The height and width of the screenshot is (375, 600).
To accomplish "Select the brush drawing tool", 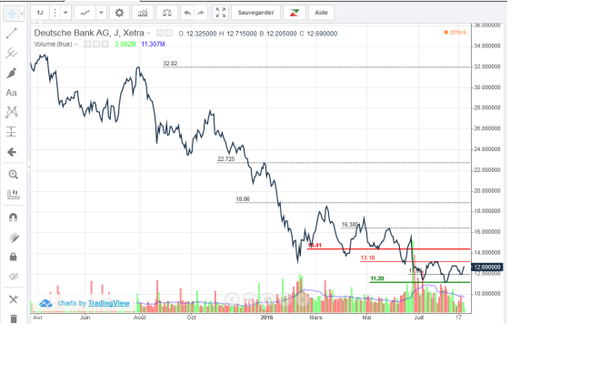I will tap(11, 73).
